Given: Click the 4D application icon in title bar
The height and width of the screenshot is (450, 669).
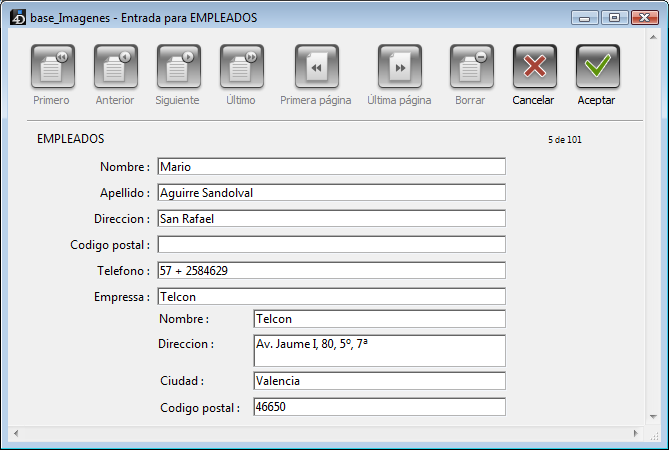Looking at the screenshot, I should [18, 17].
